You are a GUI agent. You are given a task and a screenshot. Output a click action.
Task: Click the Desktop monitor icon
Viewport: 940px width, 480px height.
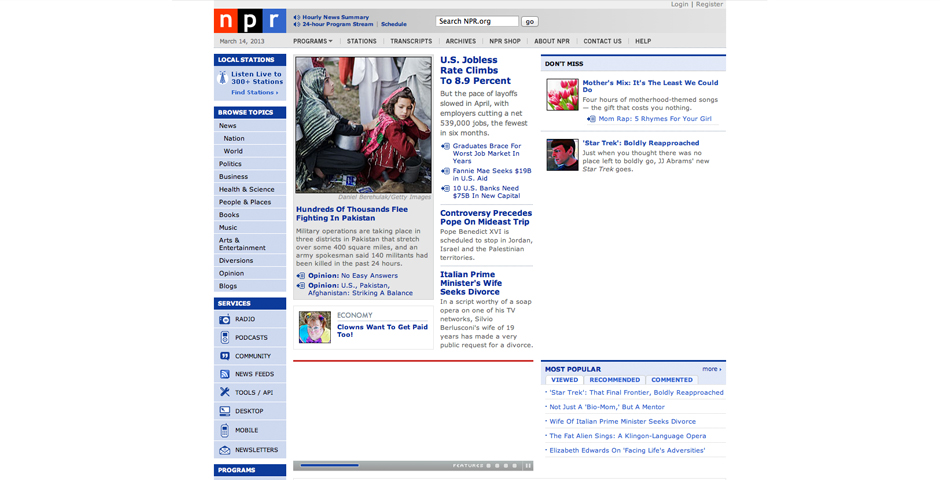[x=224, y=411]
